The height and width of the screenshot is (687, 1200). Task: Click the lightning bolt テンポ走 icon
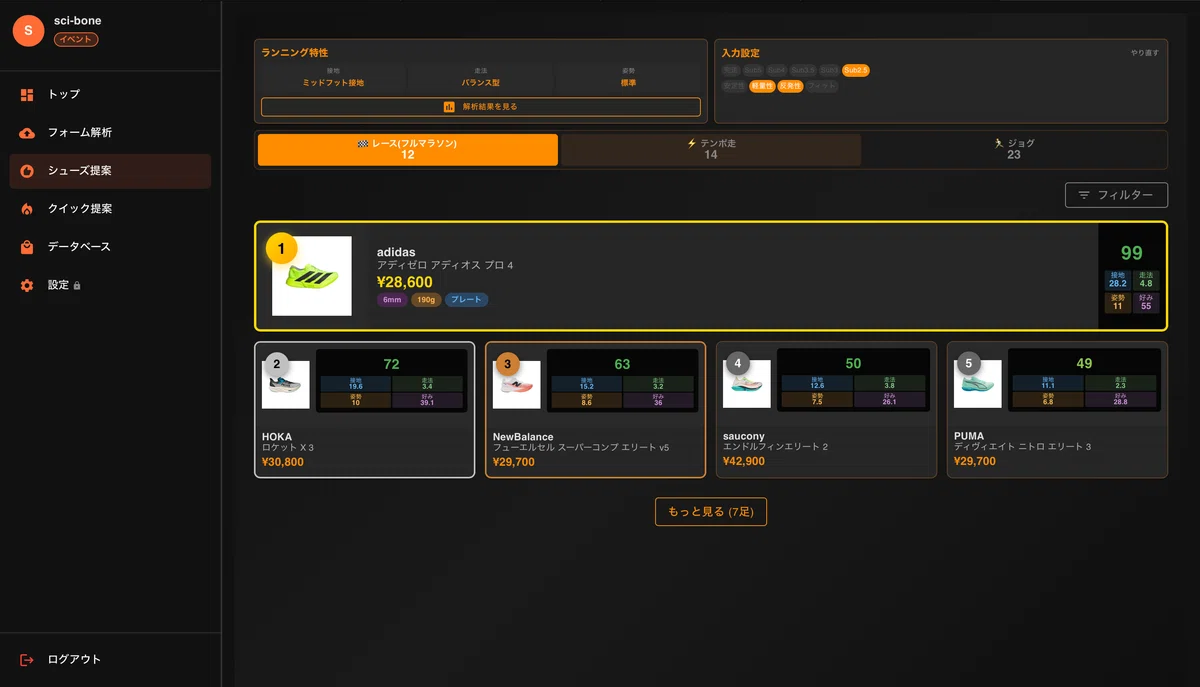tap(691, 144)
